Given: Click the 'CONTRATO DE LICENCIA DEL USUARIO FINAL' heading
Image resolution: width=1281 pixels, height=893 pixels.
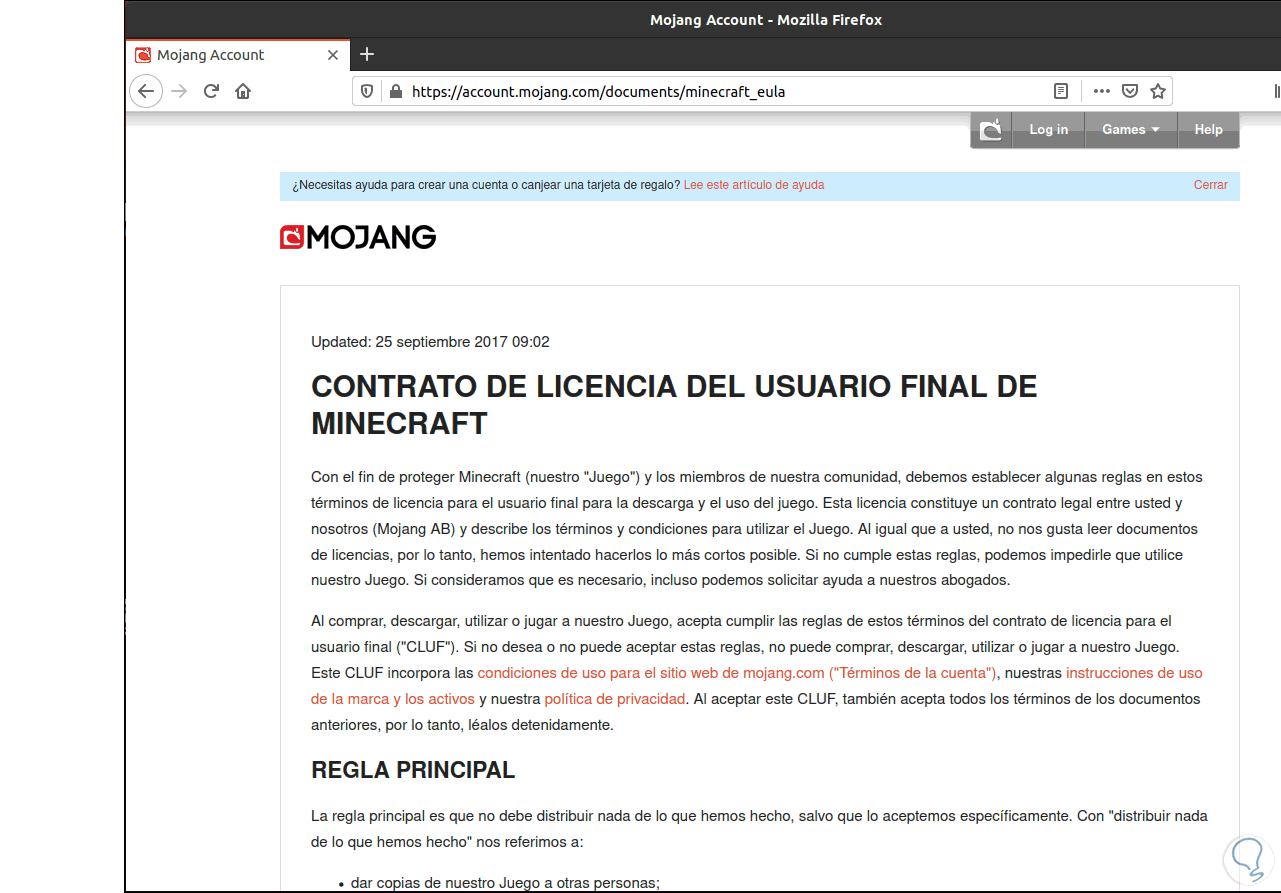Looking at the screenshot, I should [x=674, y=405].
